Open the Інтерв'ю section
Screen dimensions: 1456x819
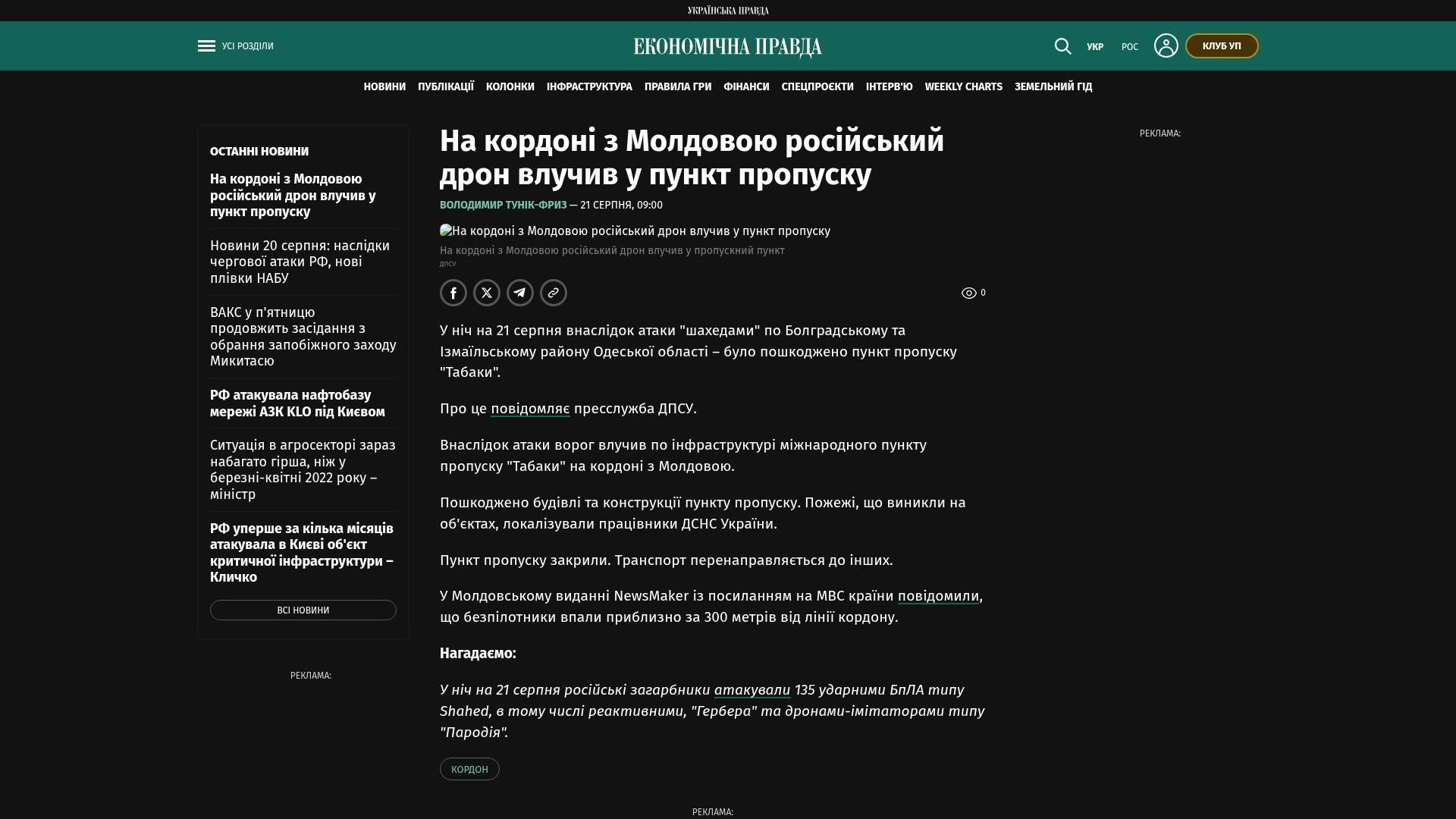(x=890, y=87)
